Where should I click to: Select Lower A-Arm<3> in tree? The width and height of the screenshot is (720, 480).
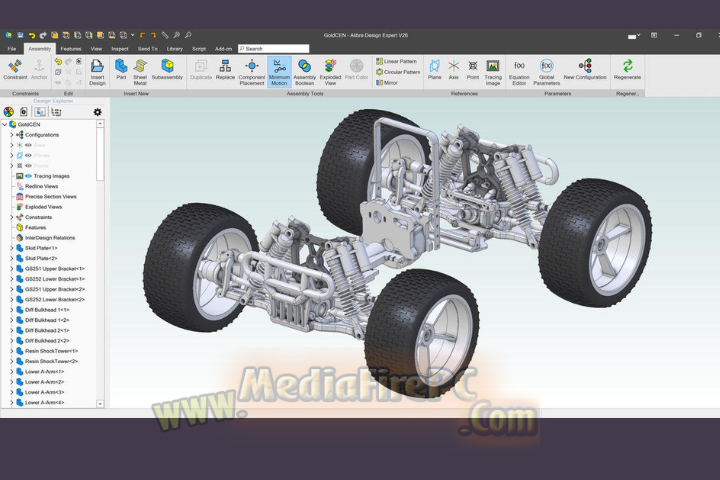[x=45, y=392]
